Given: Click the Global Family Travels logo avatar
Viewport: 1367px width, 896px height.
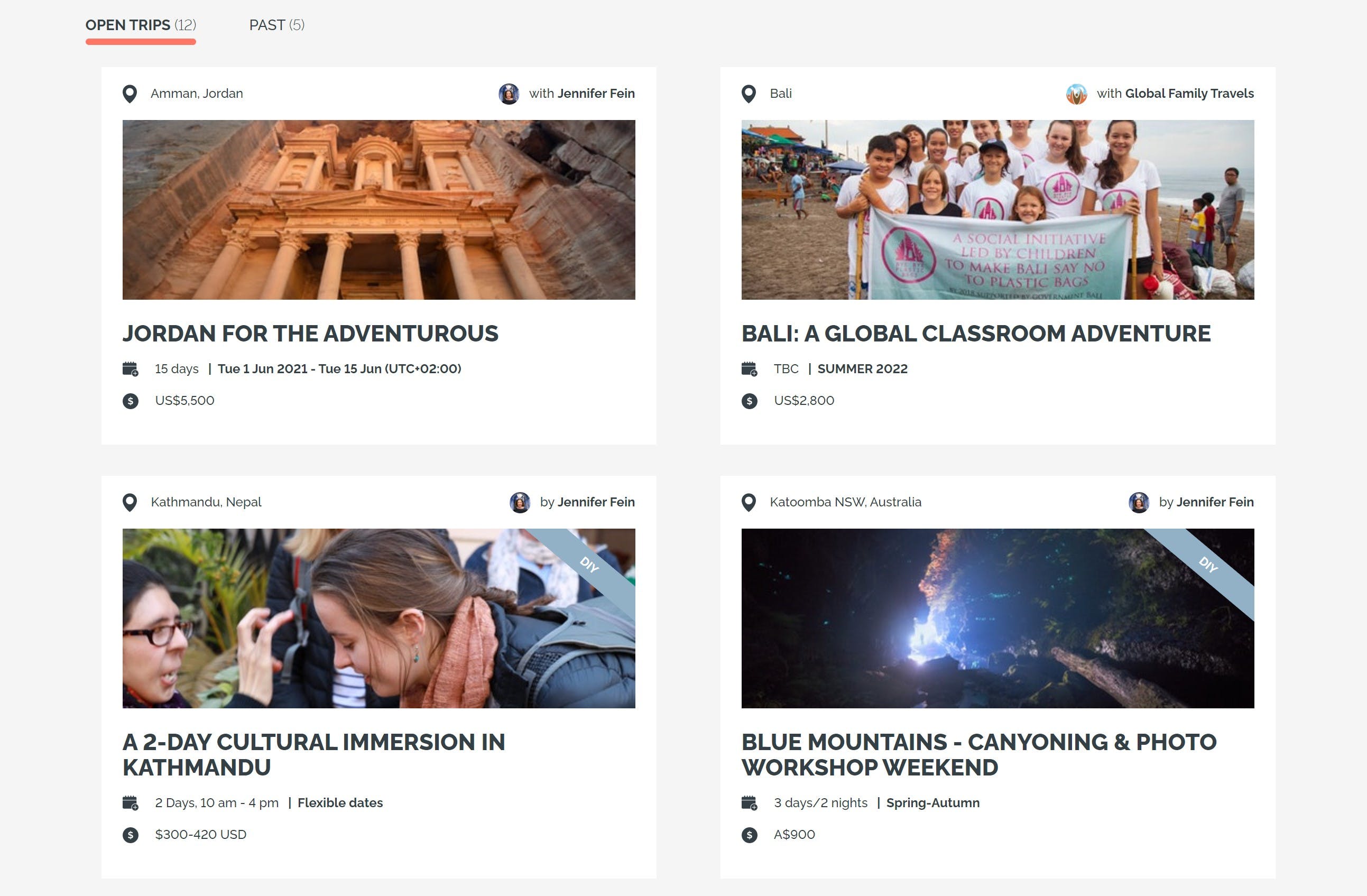Looking at the screenshot, I should click(1076, 94).
